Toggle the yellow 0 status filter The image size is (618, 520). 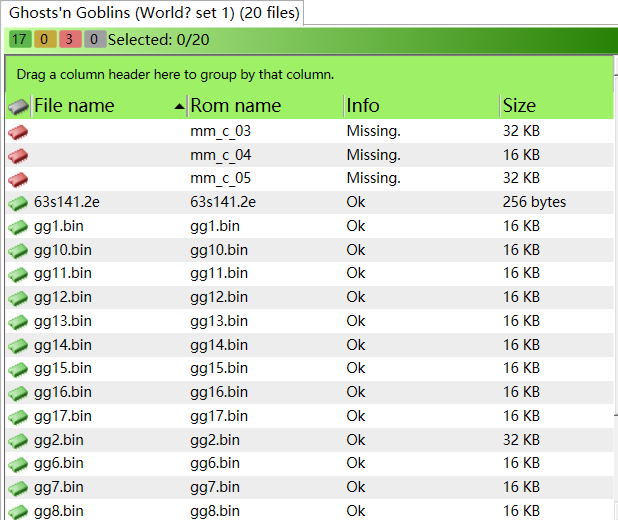point(45,40)
